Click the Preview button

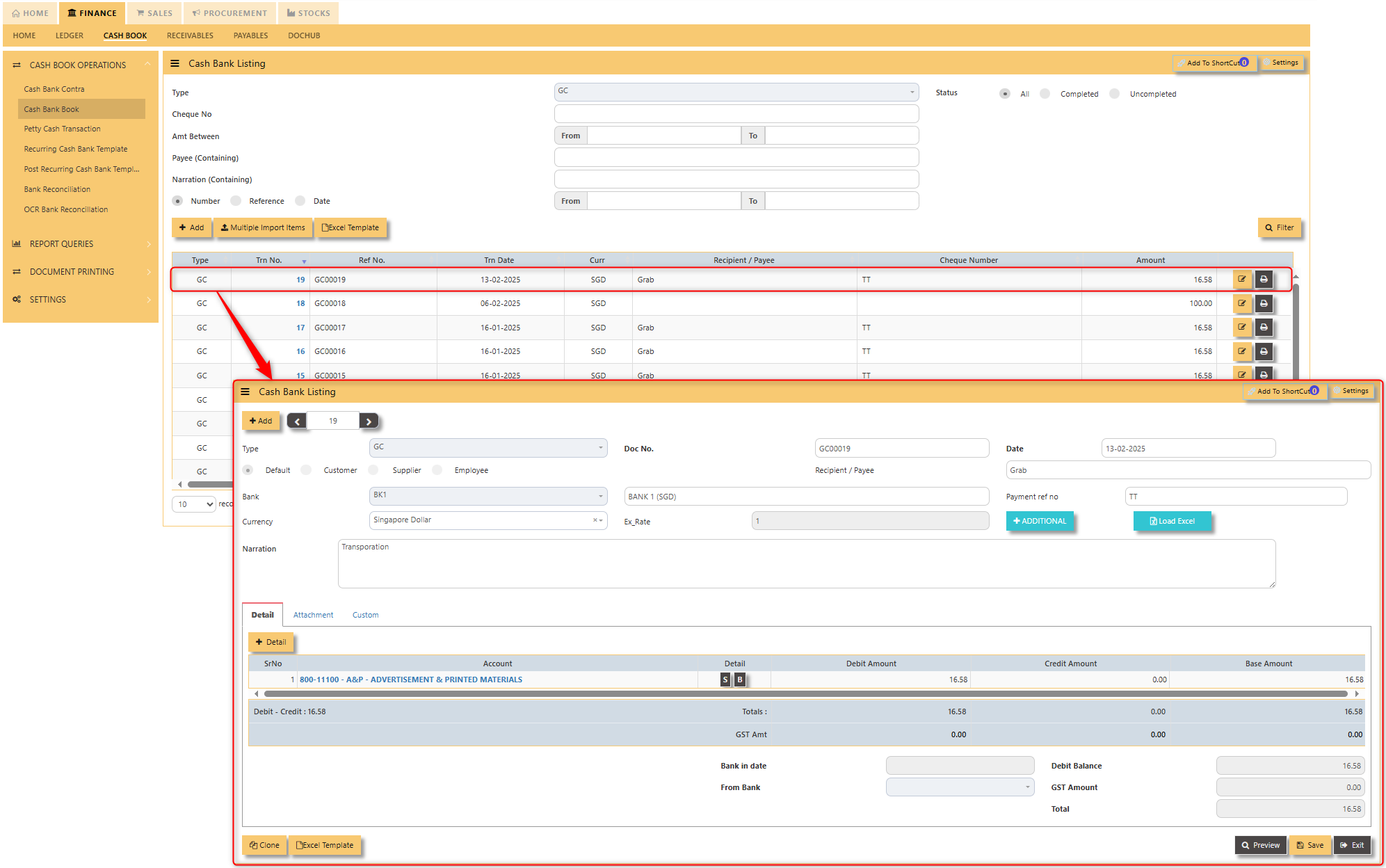[1260, 845]
